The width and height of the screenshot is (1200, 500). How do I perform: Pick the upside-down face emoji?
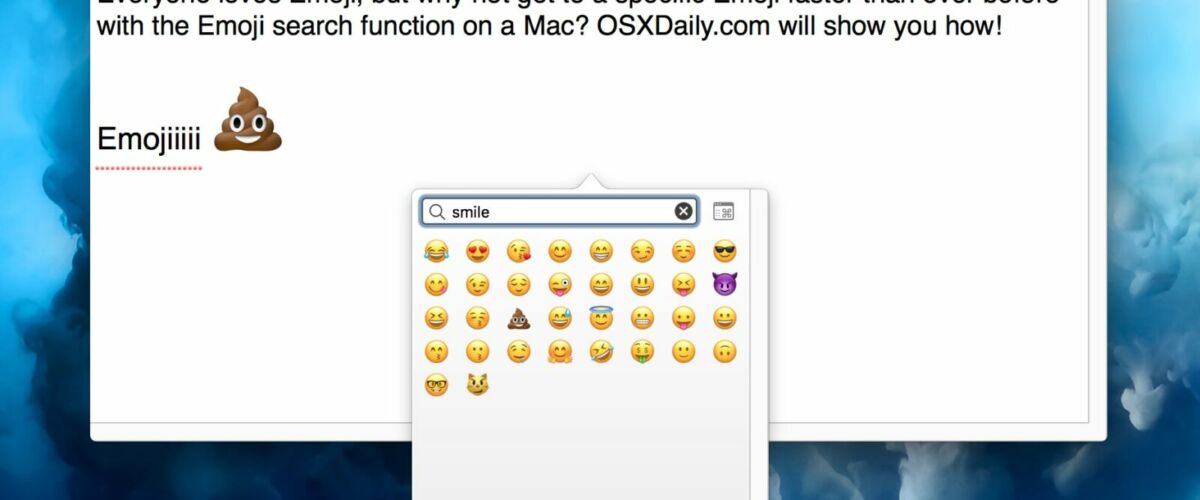click(725, 352)
